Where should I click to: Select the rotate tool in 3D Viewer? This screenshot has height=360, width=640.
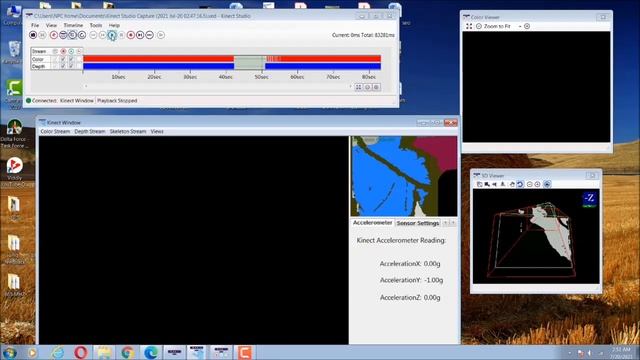coord(520,184)
